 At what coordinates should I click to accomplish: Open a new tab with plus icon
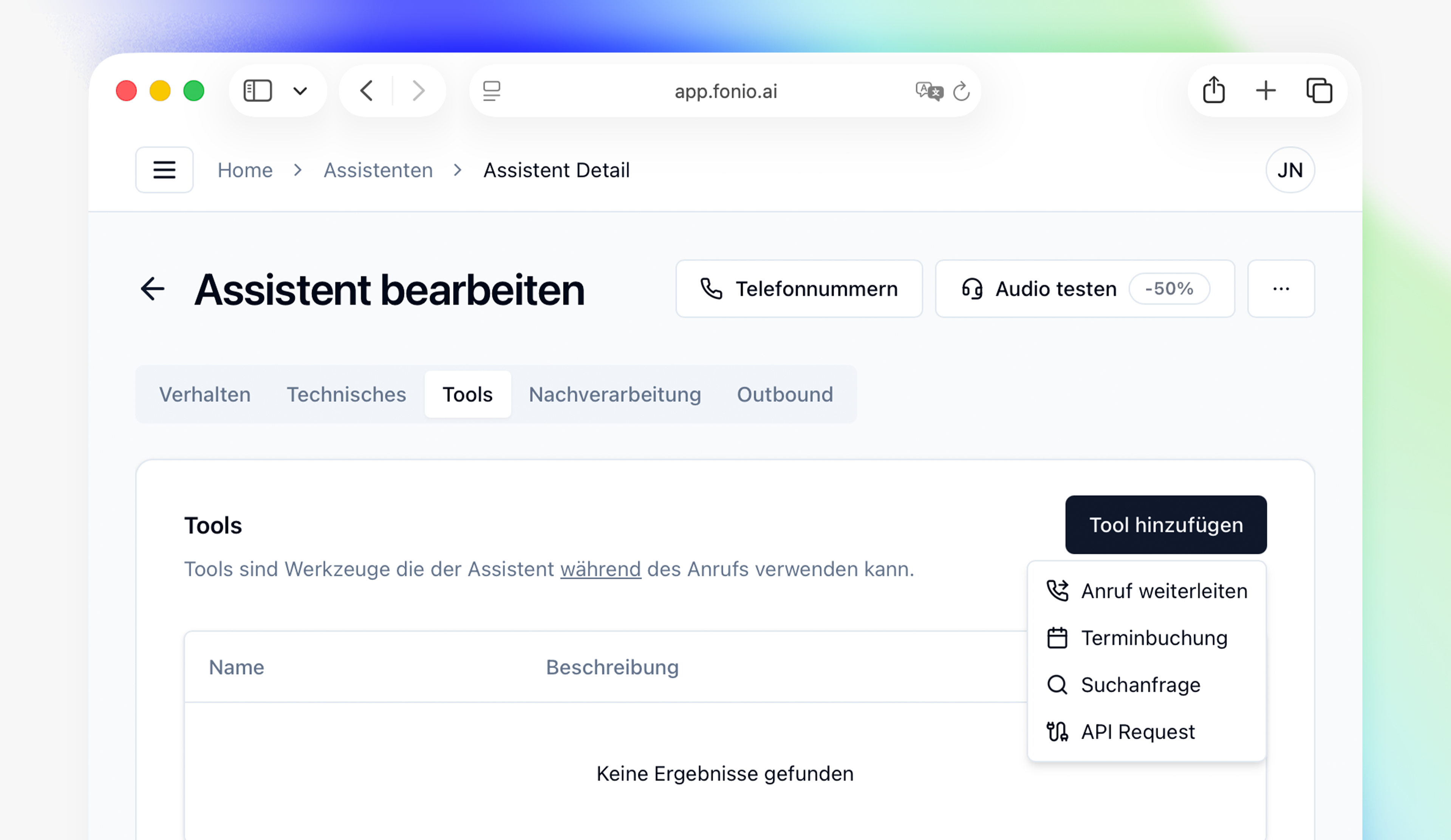pos(1265,90)
